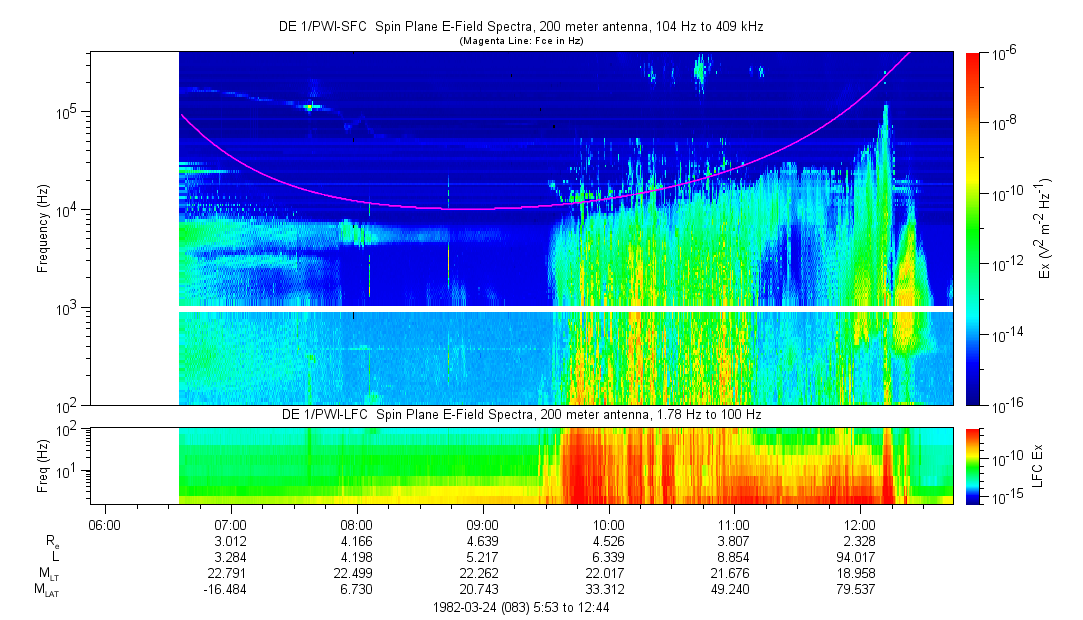
Task: Click the MLT value 22.017
Action: coord(605,573)
